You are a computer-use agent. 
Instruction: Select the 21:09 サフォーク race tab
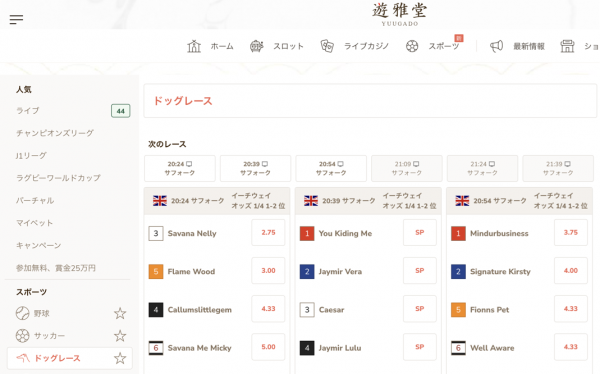pyautogui.click(x=407, y=168)
